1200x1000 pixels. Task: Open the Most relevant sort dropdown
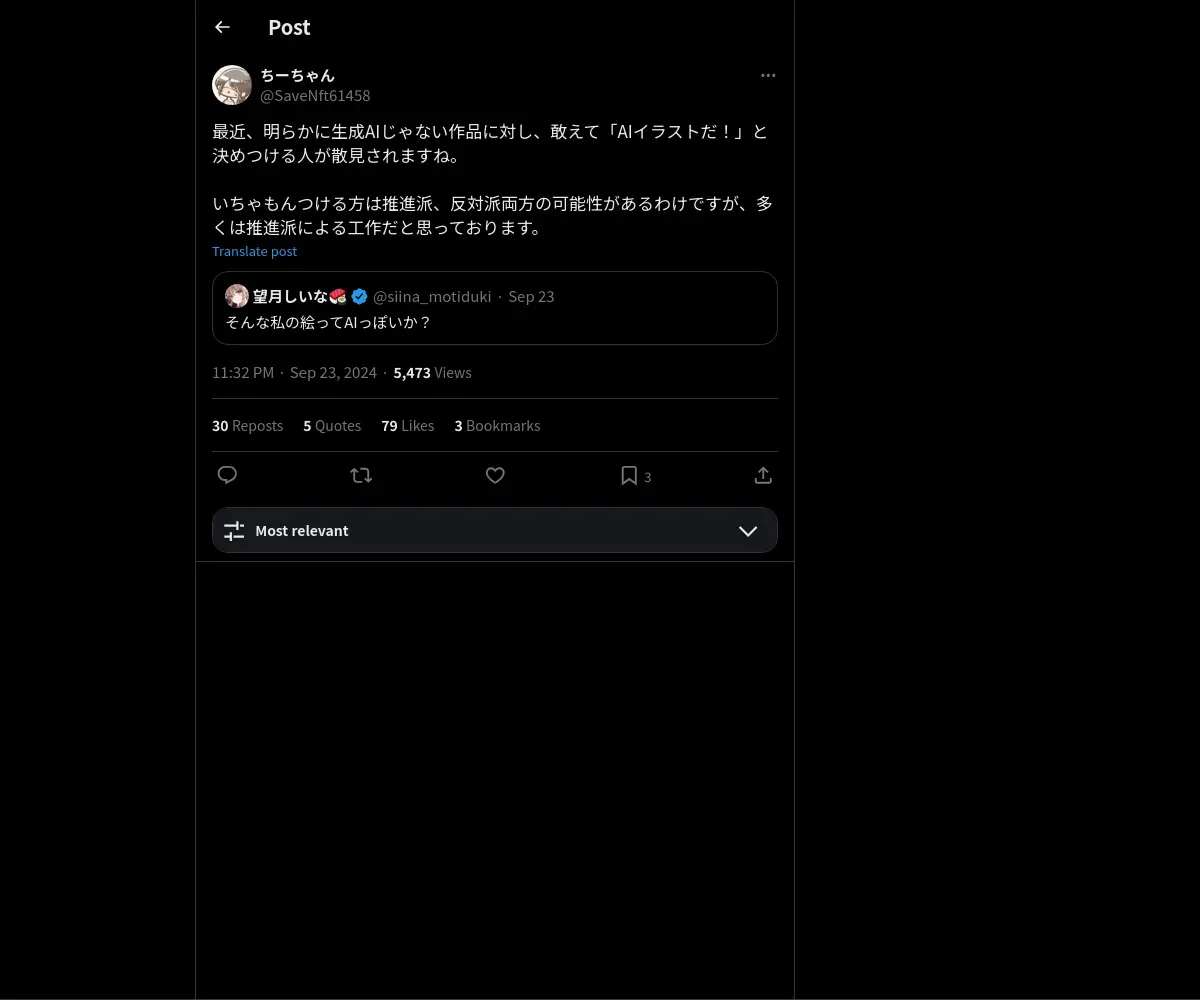tap(495, 530)
